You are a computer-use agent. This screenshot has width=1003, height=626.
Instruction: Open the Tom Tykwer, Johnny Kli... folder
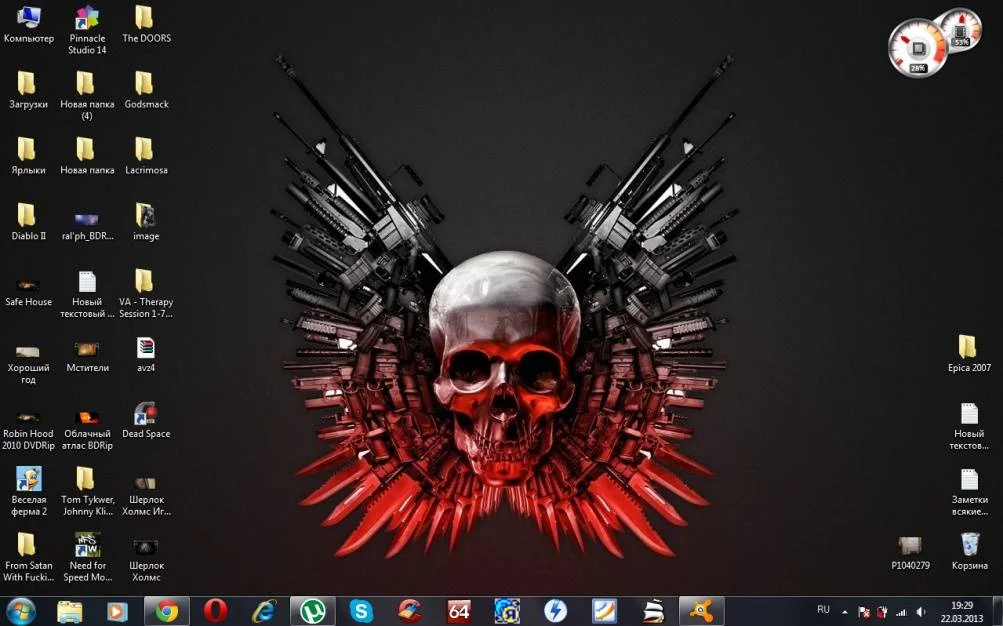tap(87, 492)
